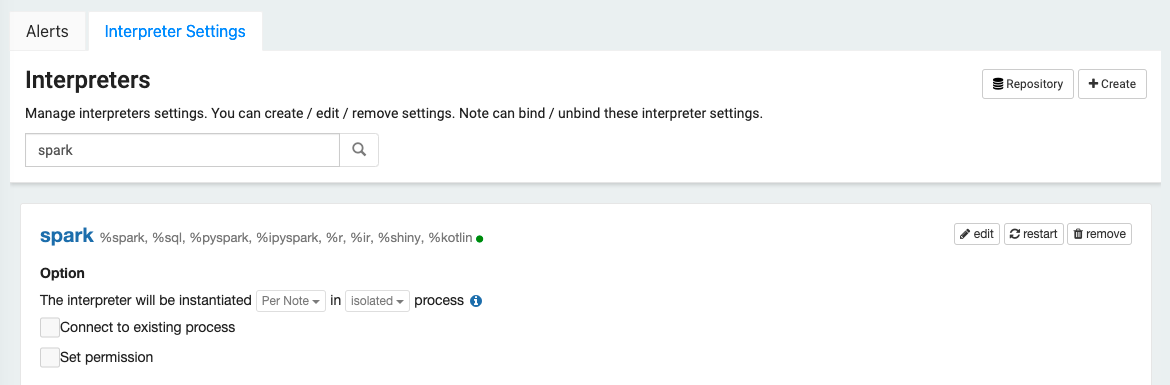Click the Option section label
1170x385 pixels.
pyautogui.click(x=63, y=273)
